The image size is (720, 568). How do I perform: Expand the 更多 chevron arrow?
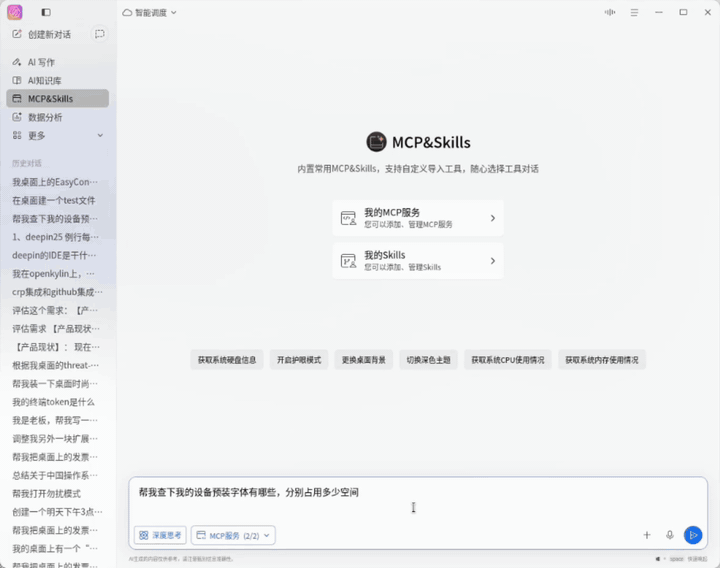pos(100,135)
